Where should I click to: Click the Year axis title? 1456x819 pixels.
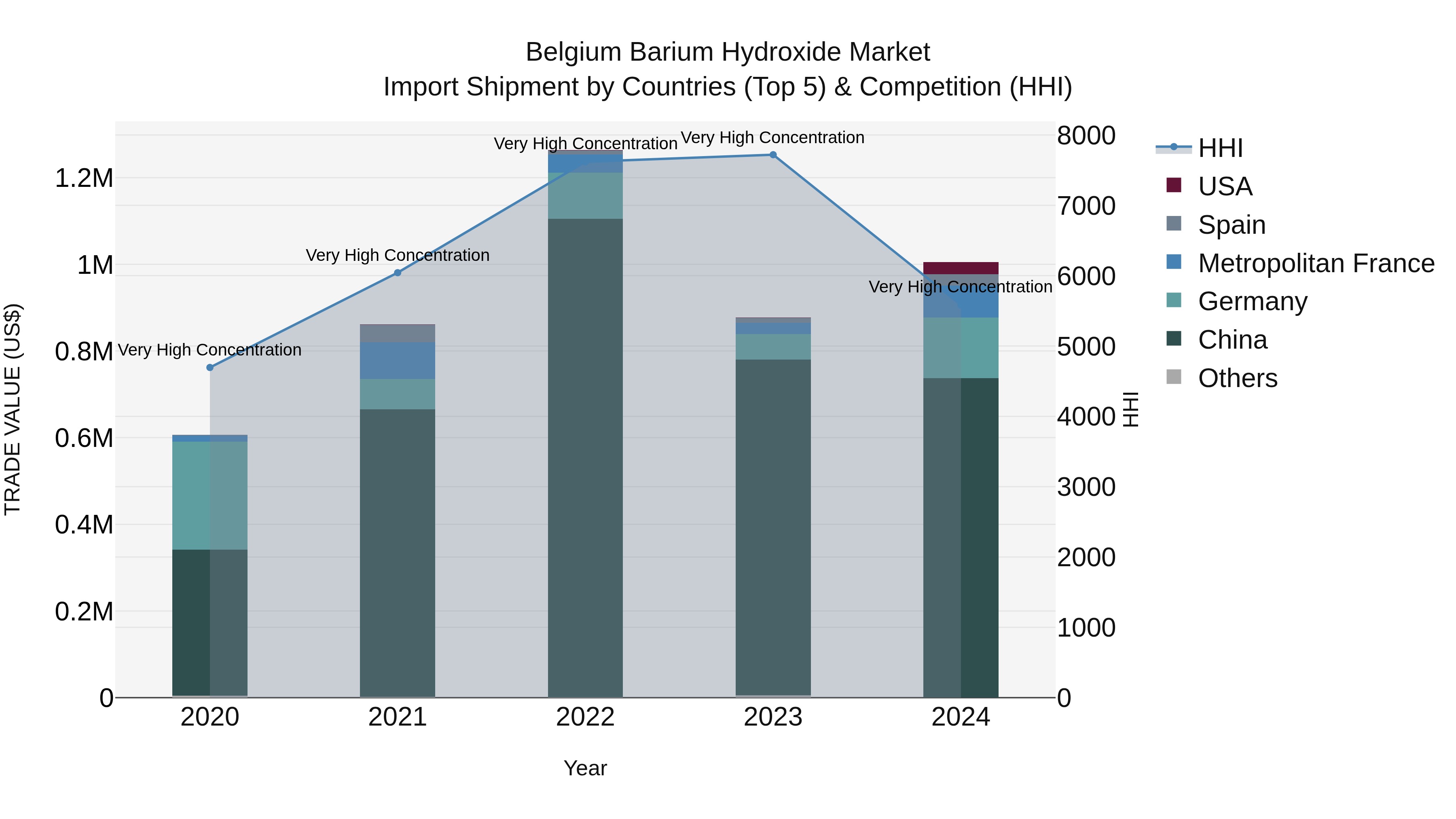(585, 768)
